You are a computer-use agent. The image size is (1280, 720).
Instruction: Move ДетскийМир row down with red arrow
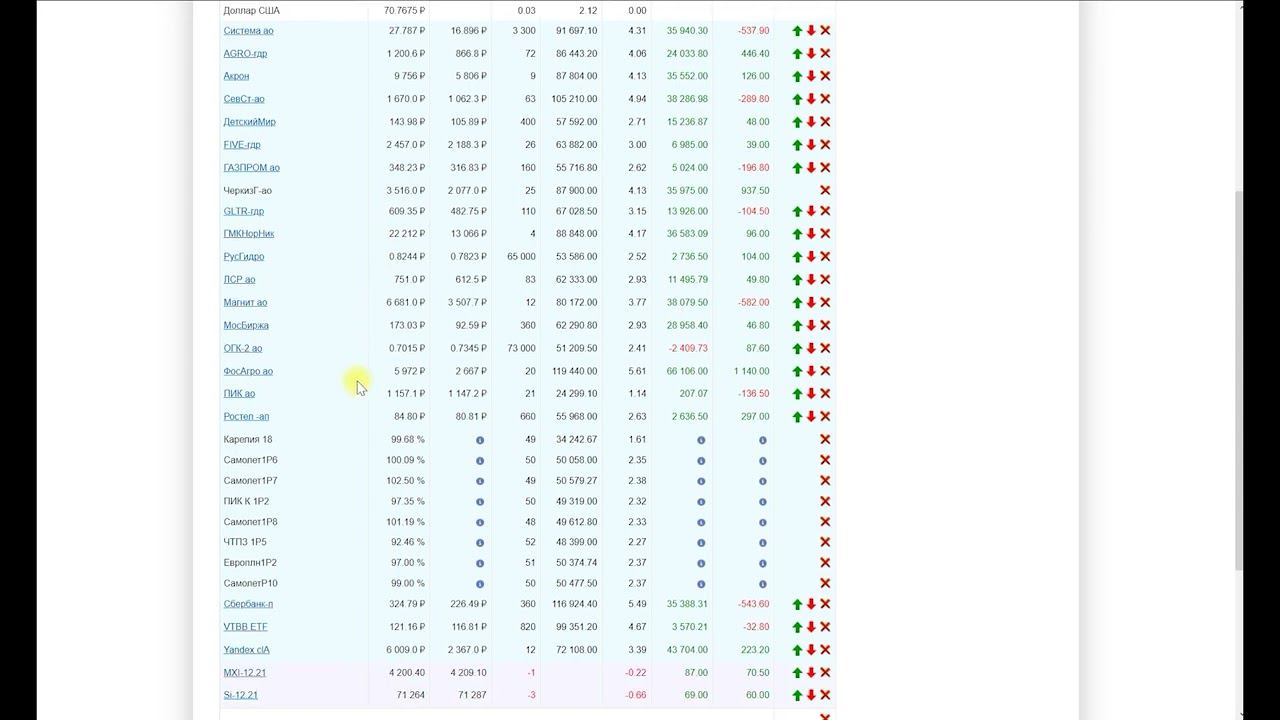pyautogui.click(x=811, y=122)
